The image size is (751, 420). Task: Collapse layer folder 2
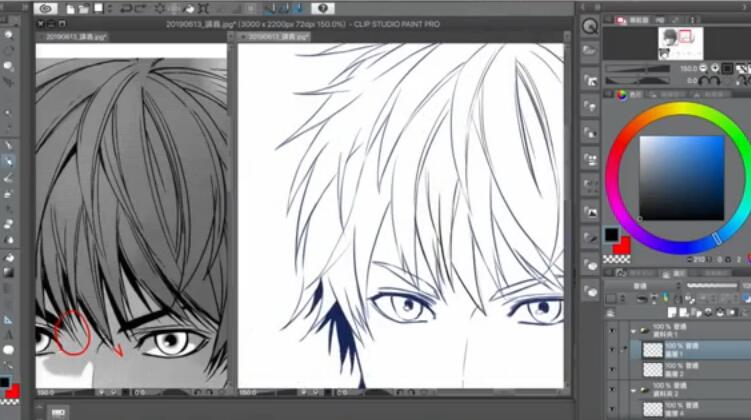point(633,390)
